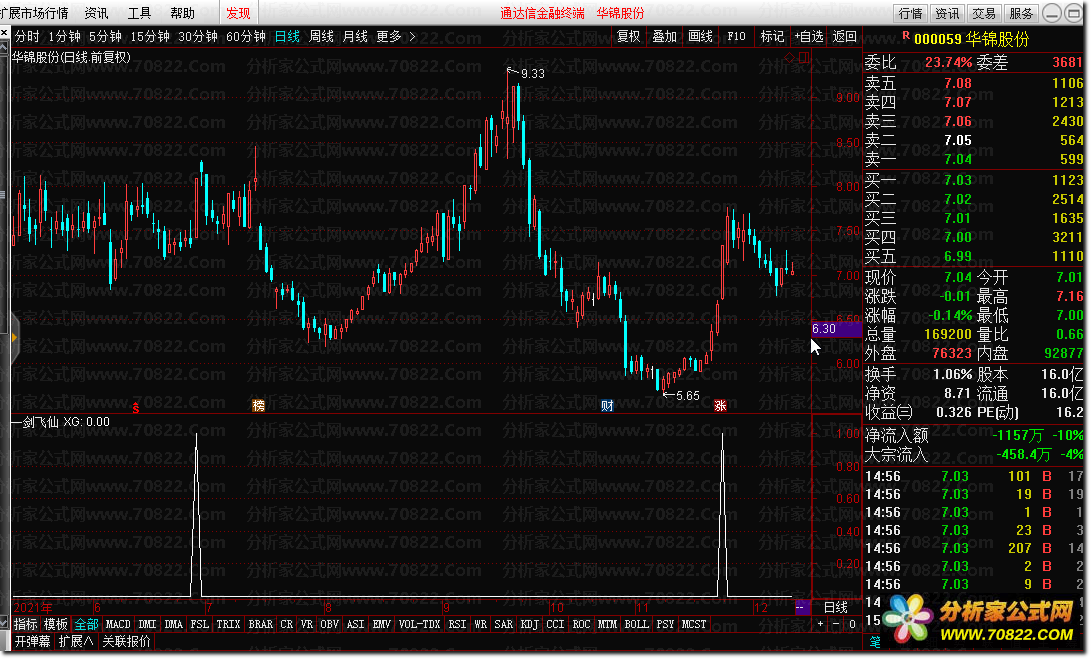Switch the indicator to BRAR
The height and width of the screenshot is (659, 1092).
(x=260, y=624)
